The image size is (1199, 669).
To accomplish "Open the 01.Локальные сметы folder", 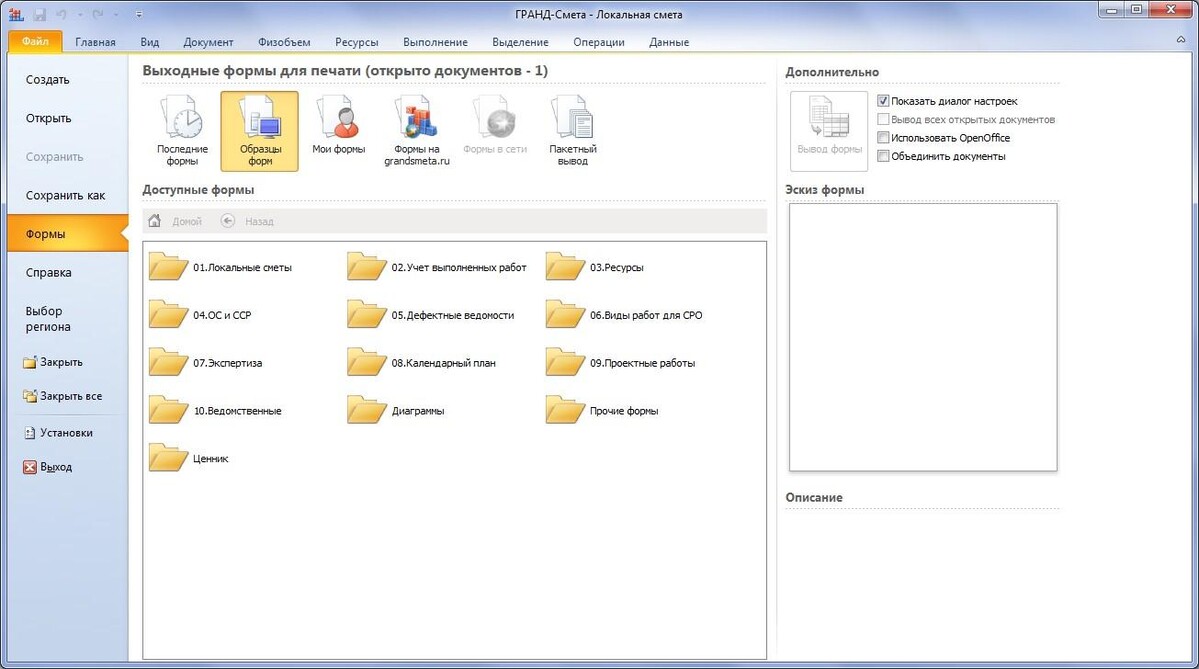I will tap(220, 268).
